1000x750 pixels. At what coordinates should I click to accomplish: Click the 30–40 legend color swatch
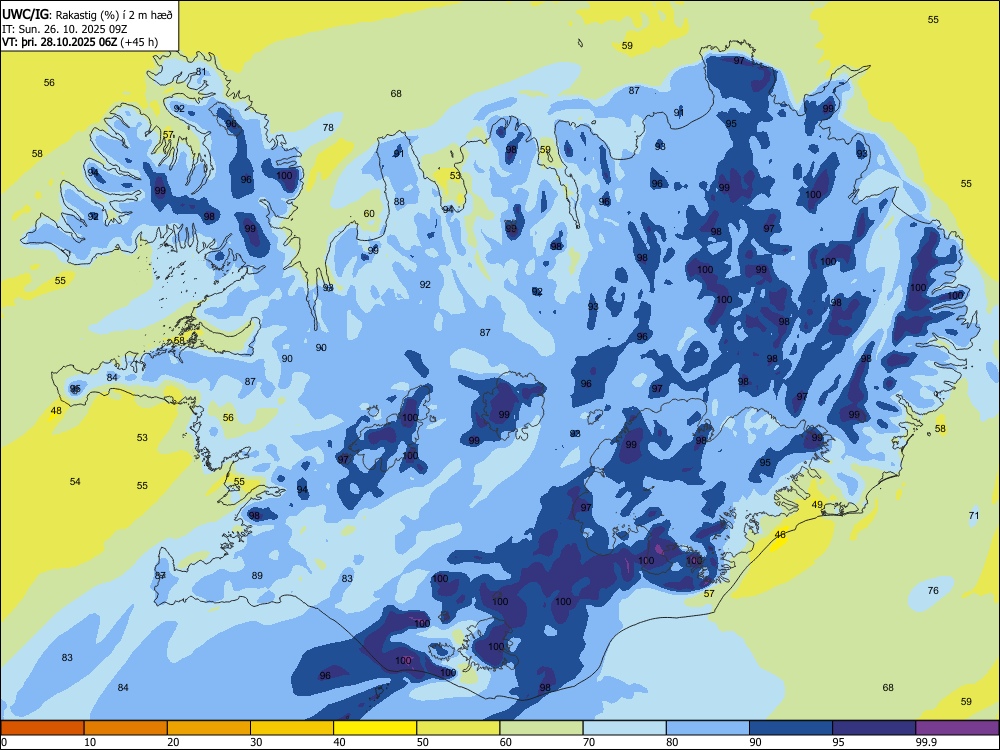[292, 728]
